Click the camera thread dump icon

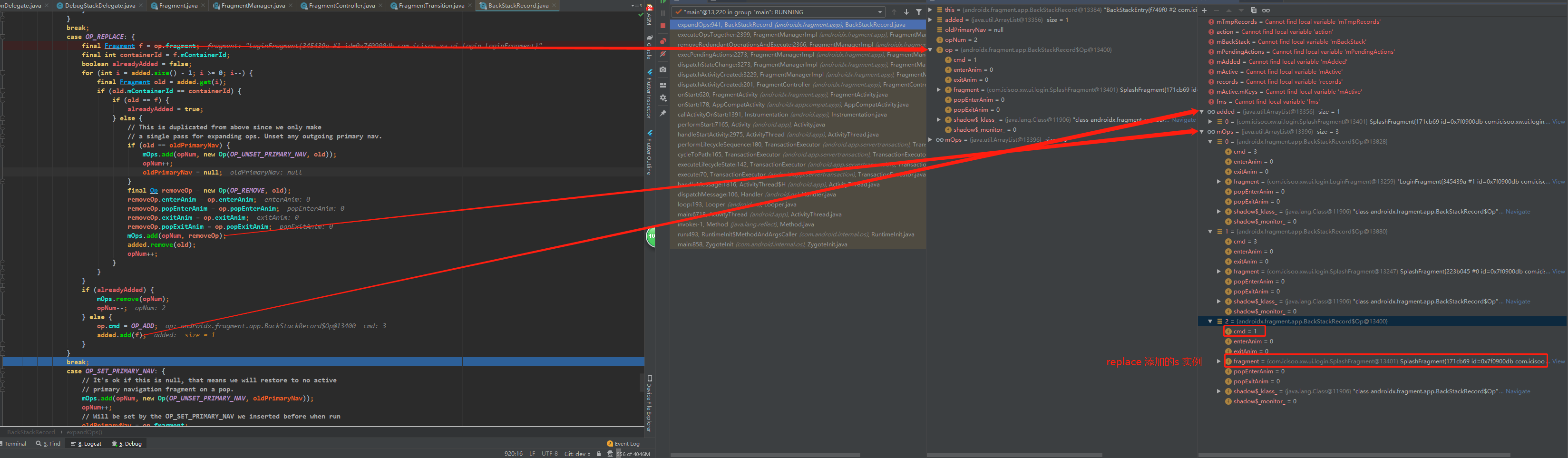click(x=663, y=69)
